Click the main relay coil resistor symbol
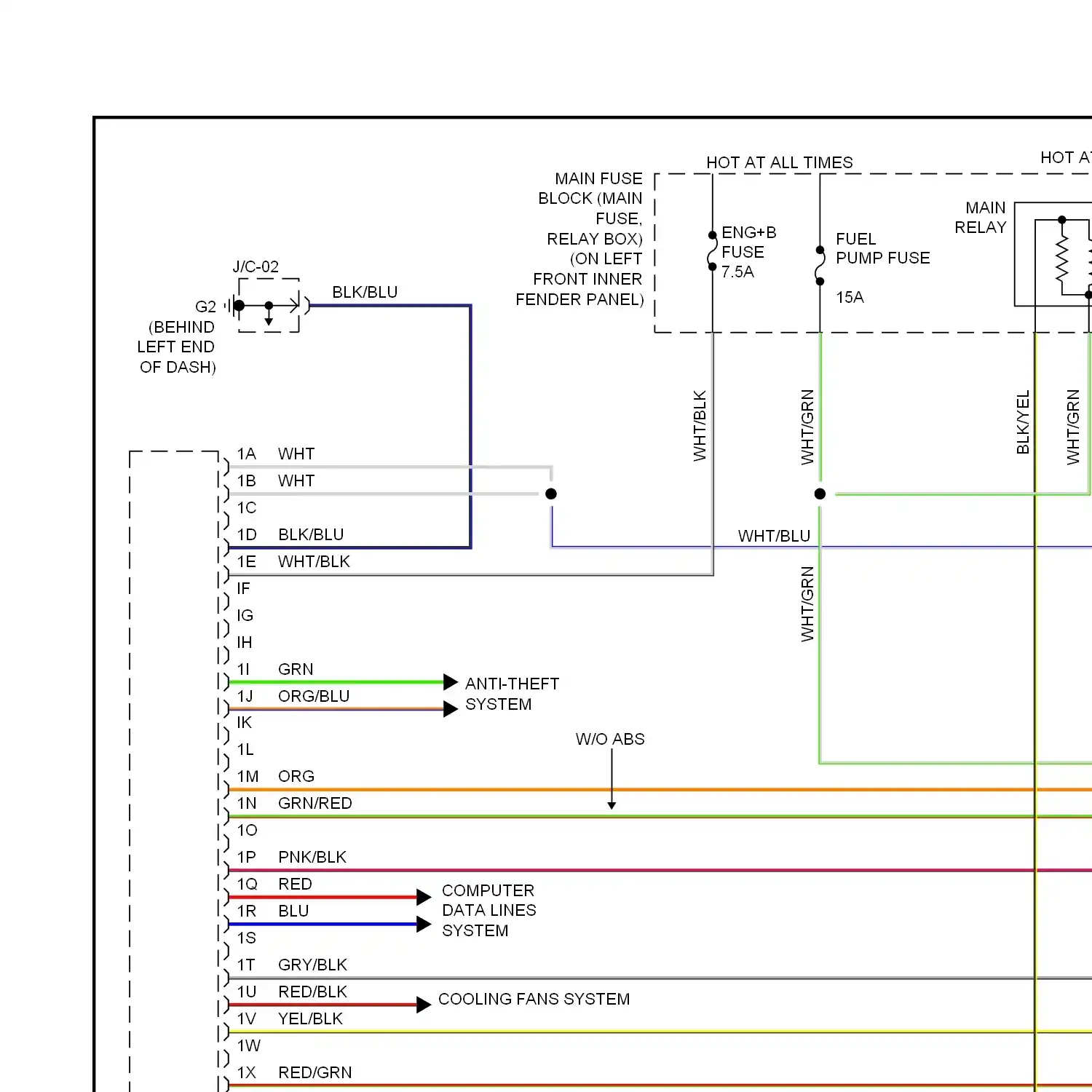 point(1061,257)
